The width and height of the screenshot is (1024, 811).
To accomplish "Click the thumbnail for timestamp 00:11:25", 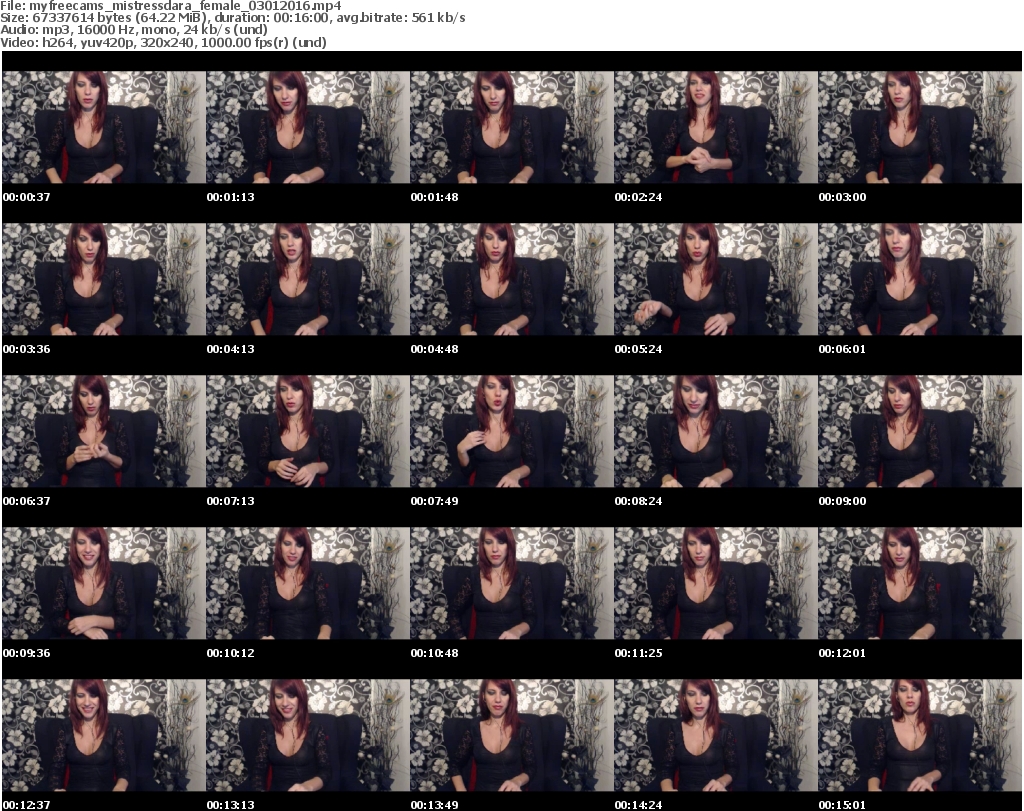I will tap(716, 584).
